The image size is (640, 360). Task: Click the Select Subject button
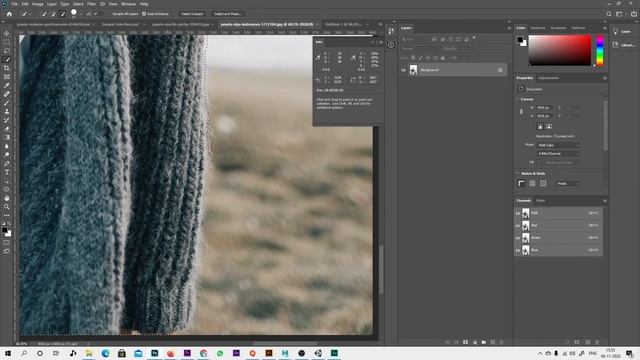click(192, 14)
